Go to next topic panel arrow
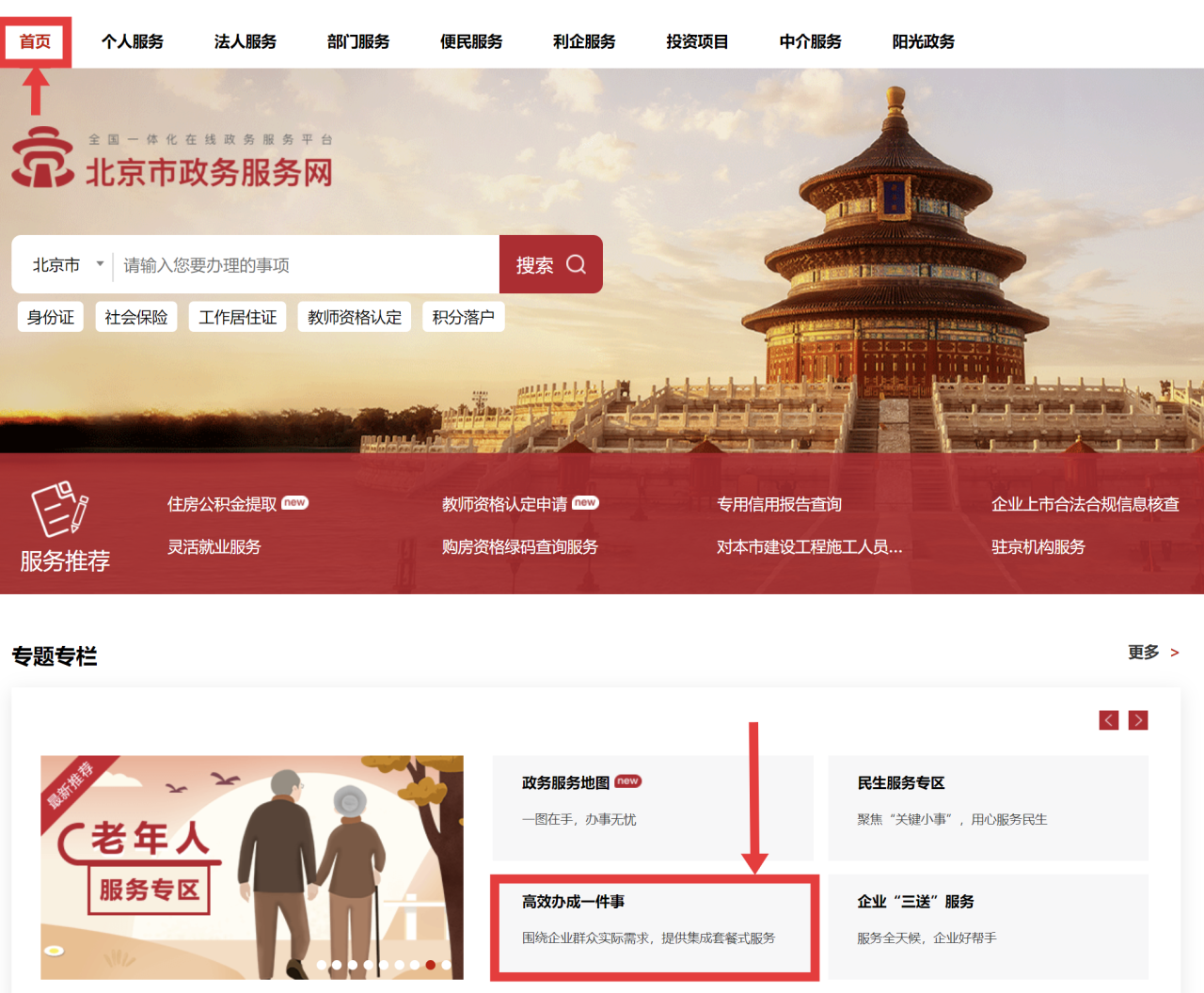 click(x=1138, y=720)
